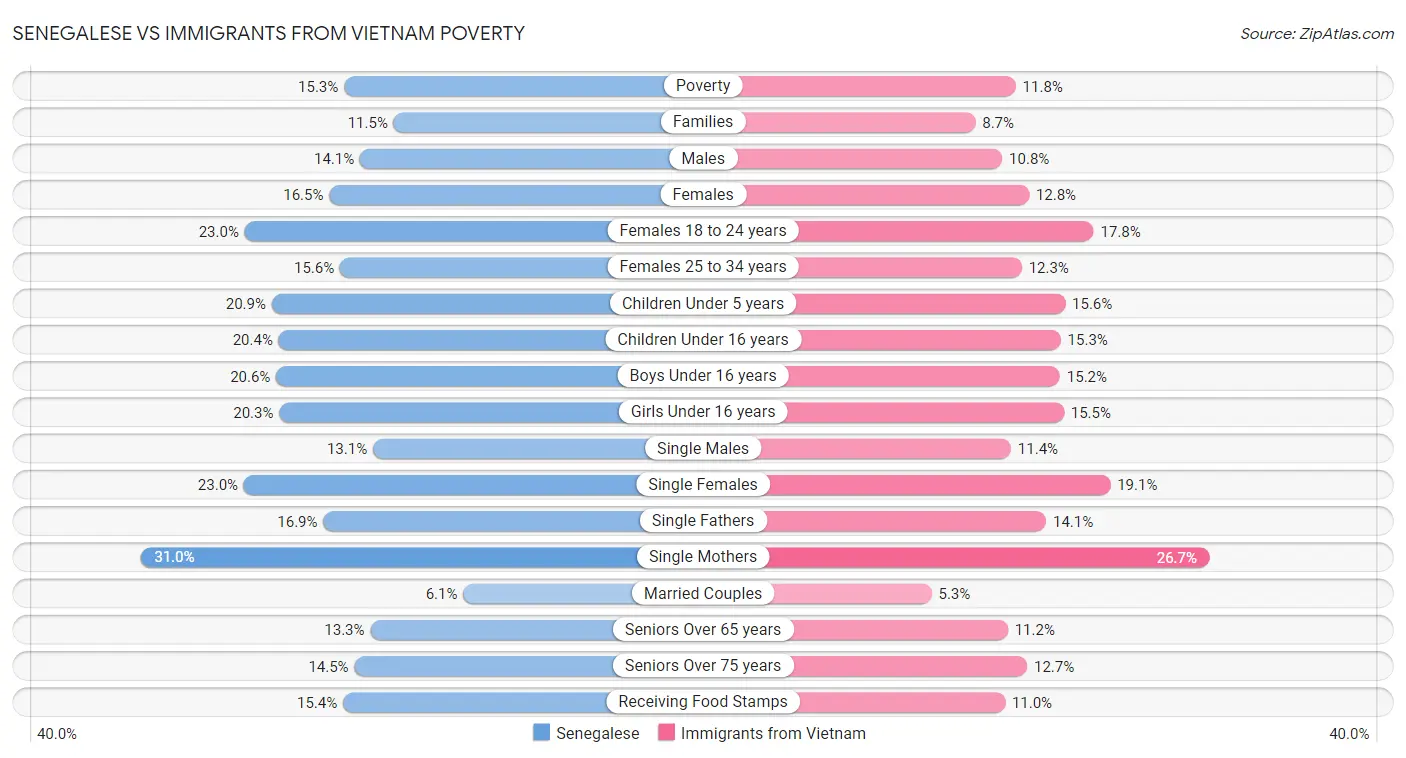Click the Vietnam Single Females 19.1% bar
The image size is (1406, 758).
940,485
